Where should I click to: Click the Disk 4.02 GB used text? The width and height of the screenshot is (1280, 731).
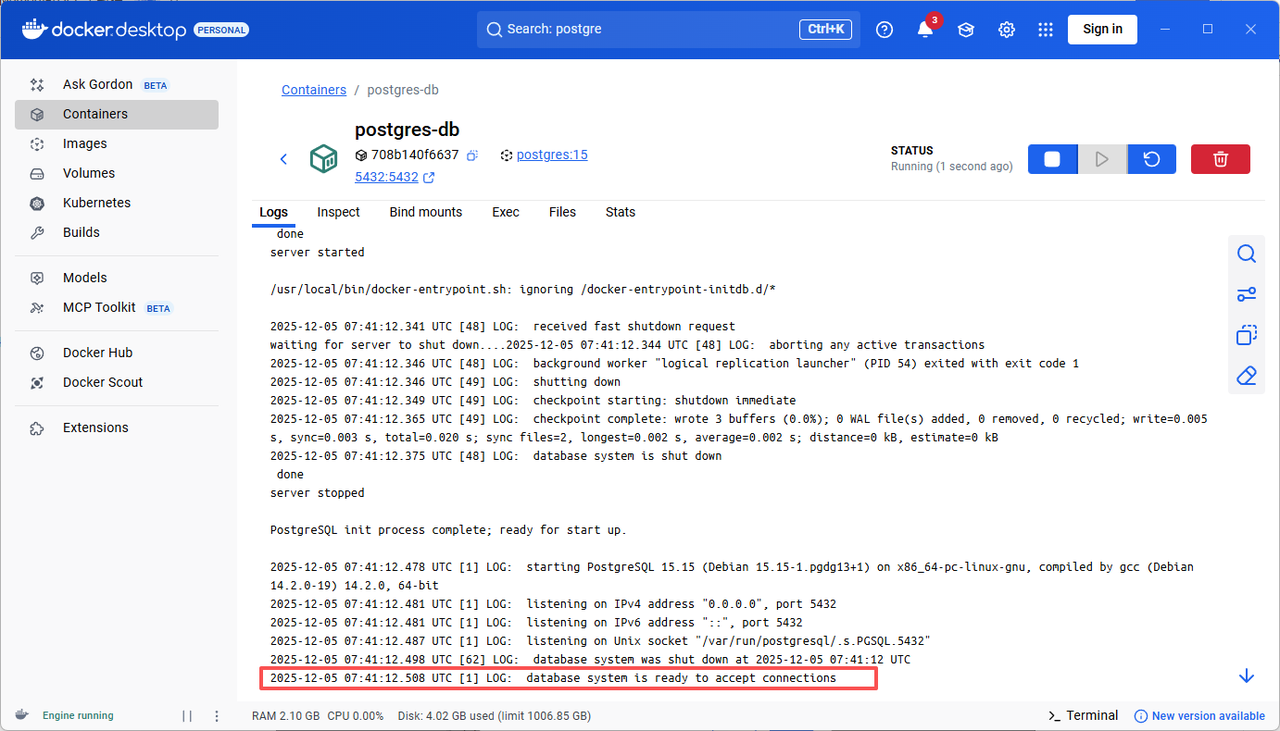coord(494,716)
